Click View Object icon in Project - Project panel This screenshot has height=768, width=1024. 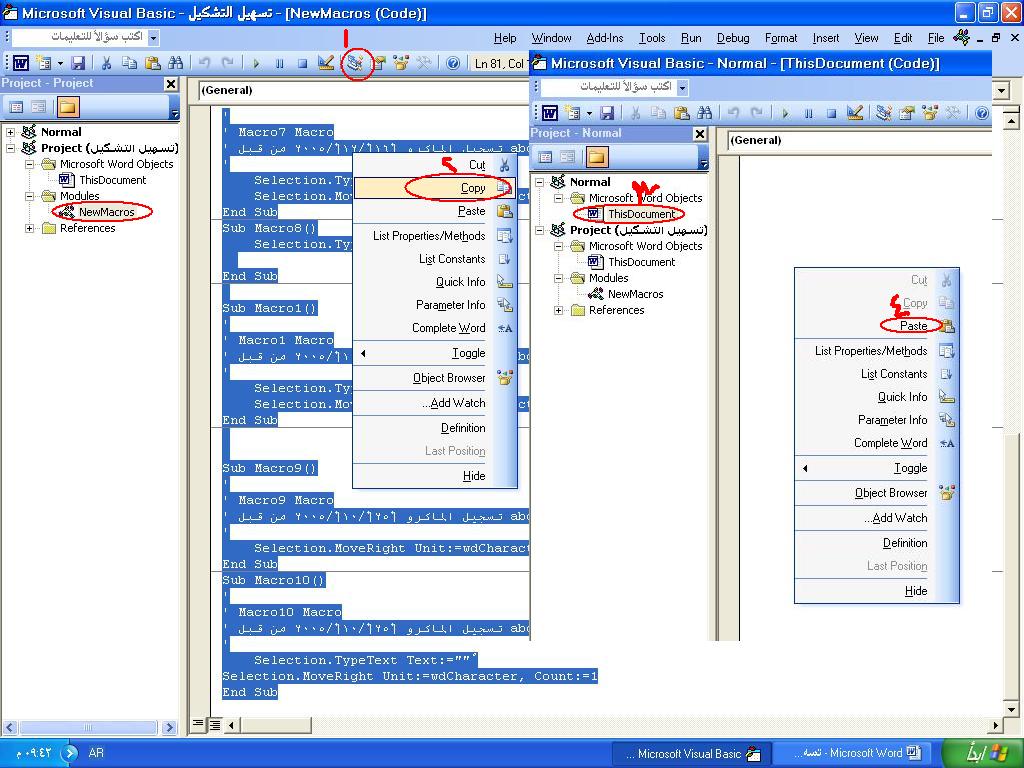[x=39, y=106]
